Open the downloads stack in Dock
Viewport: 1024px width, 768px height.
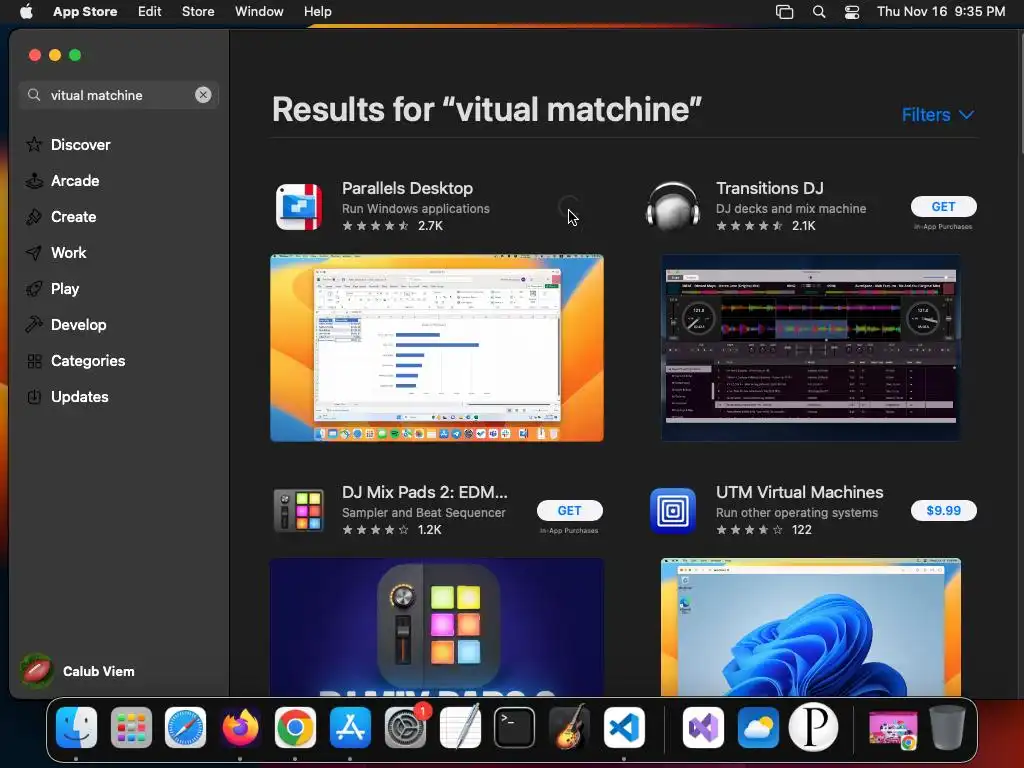click(x=893, y=729)
